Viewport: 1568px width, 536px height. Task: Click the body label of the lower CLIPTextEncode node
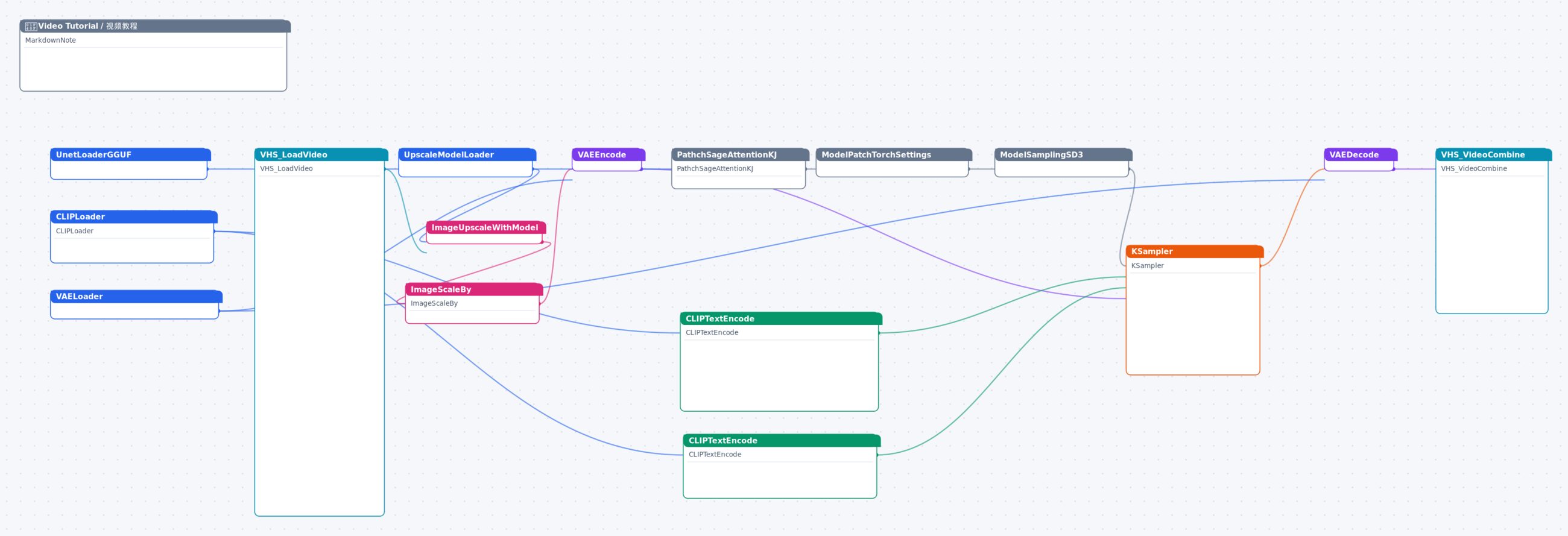coord(715,455)
